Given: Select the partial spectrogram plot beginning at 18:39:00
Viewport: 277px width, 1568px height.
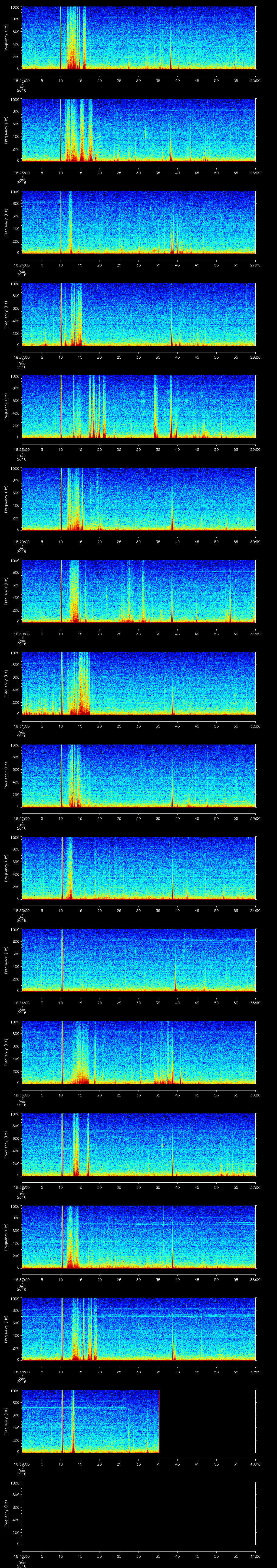Looking at the screenshot, I should click(x=91, y=1421).
